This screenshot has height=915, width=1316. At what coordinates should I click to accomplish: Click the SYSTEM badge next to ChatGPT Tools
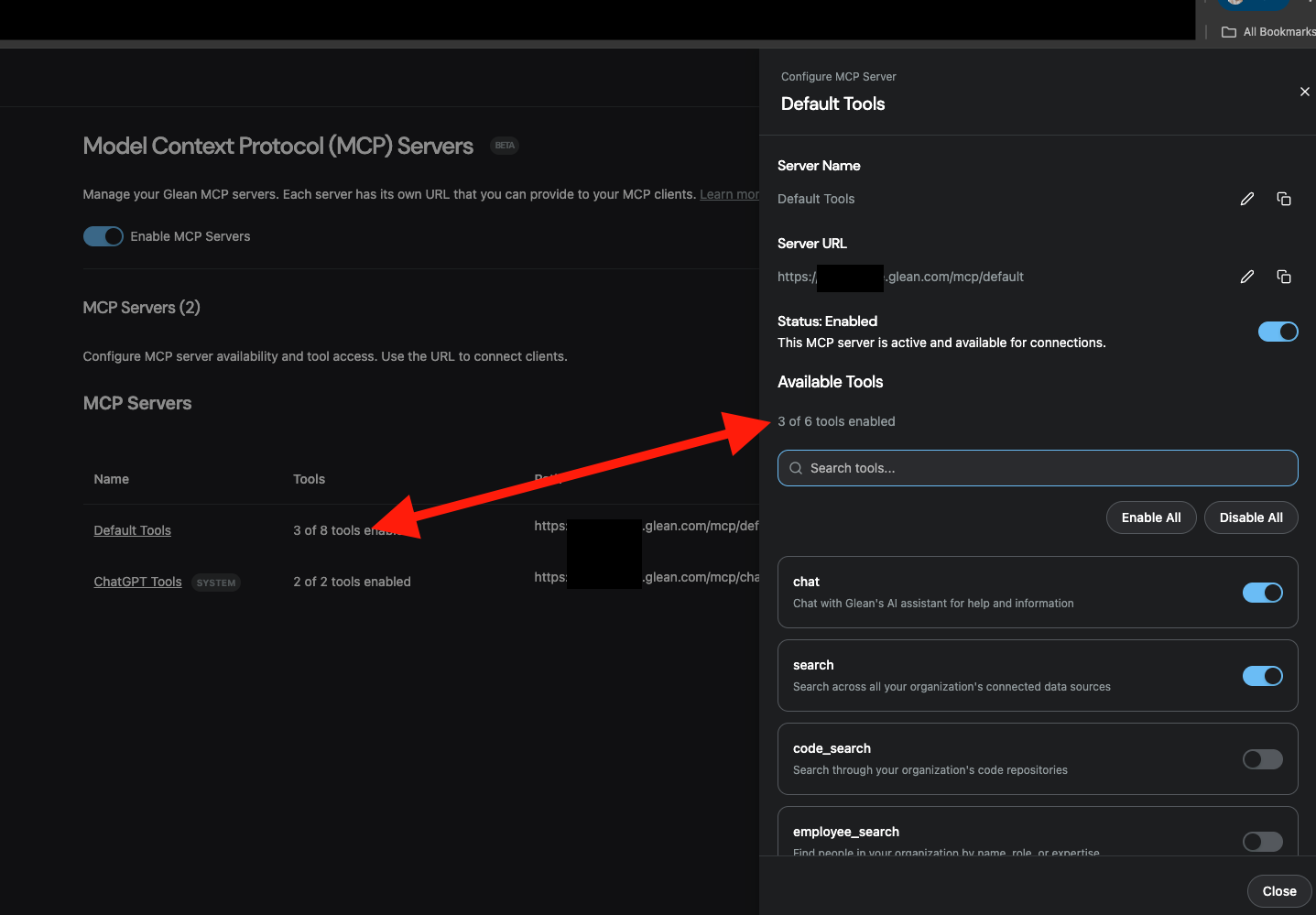(216, 583)
